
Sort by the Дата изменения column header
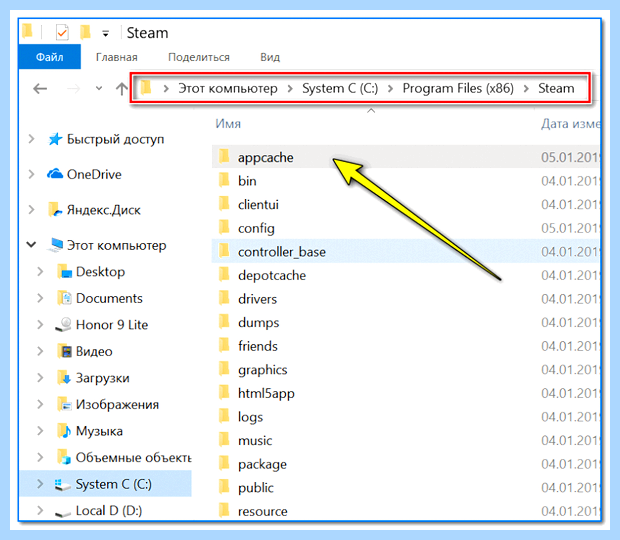(x=570, y=124)
